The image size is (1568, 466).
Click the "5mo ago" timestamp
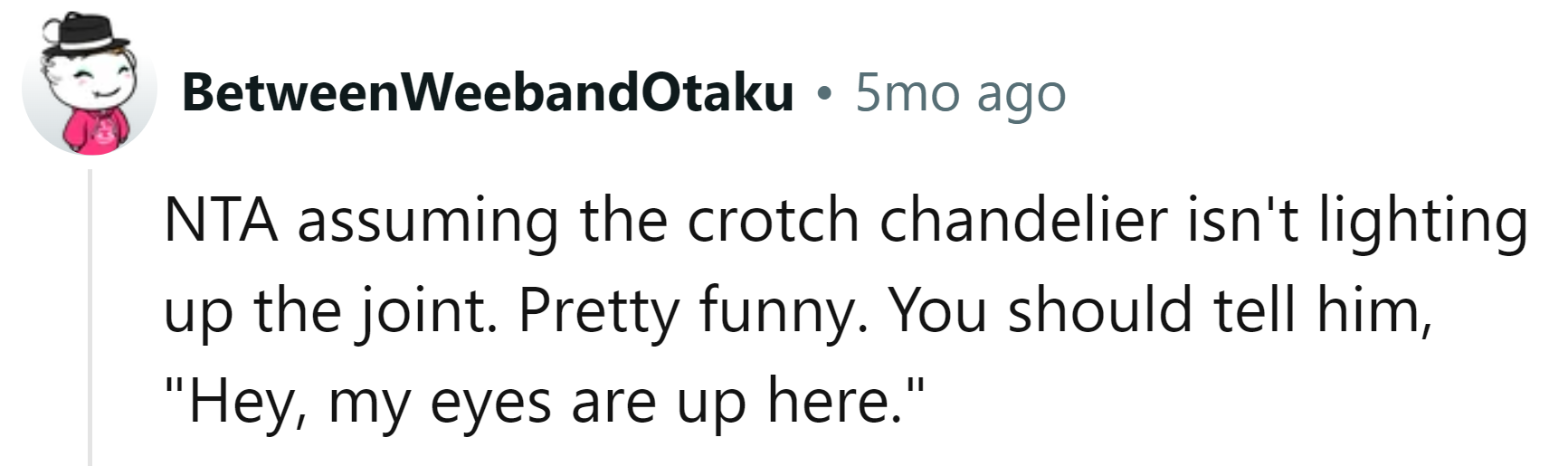[x=960, y=92]
